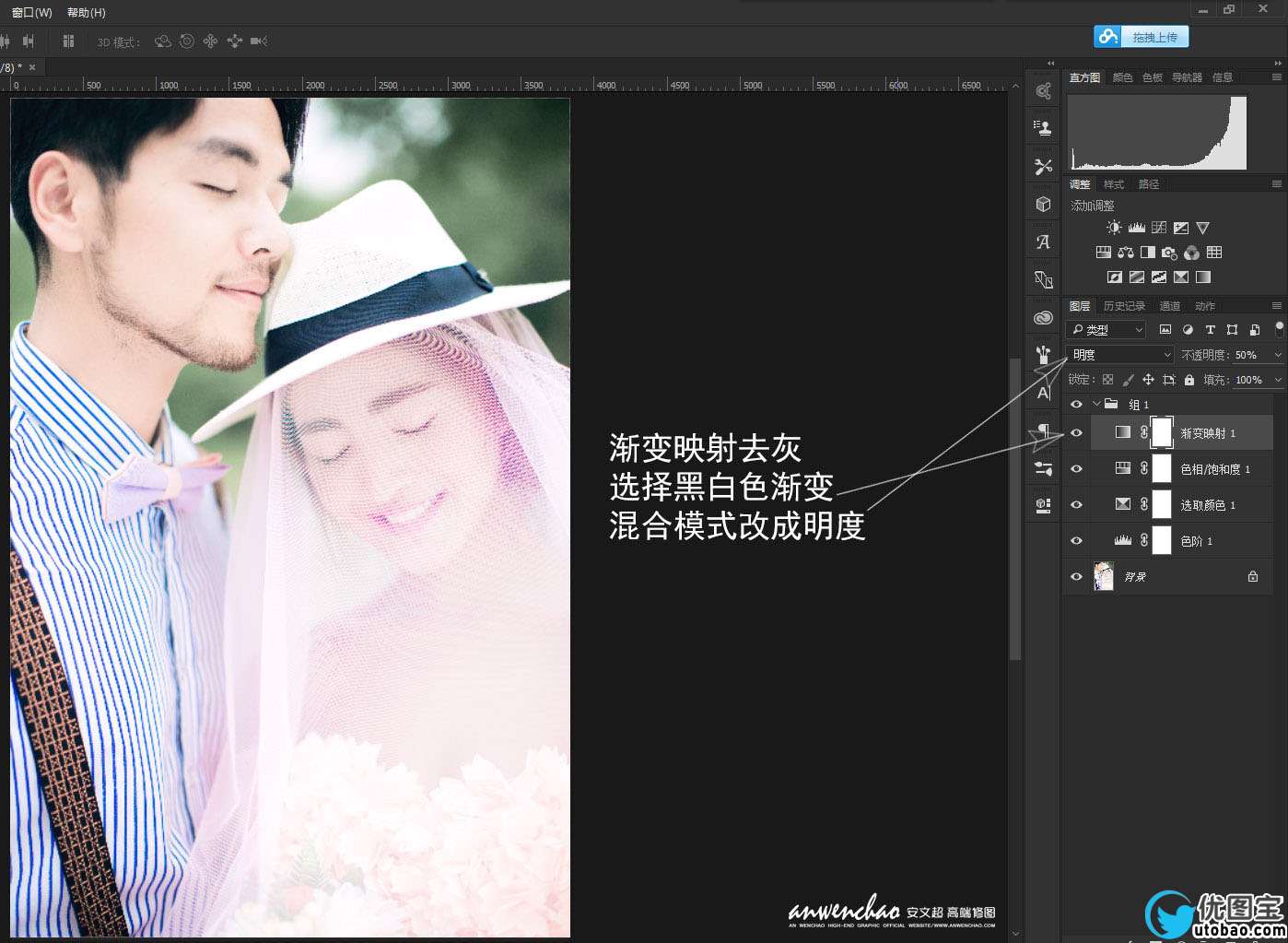Switch to the 样式 tab
Image resolution: width=1288 pixels, height=943 pixels.
click(1114, 184)
